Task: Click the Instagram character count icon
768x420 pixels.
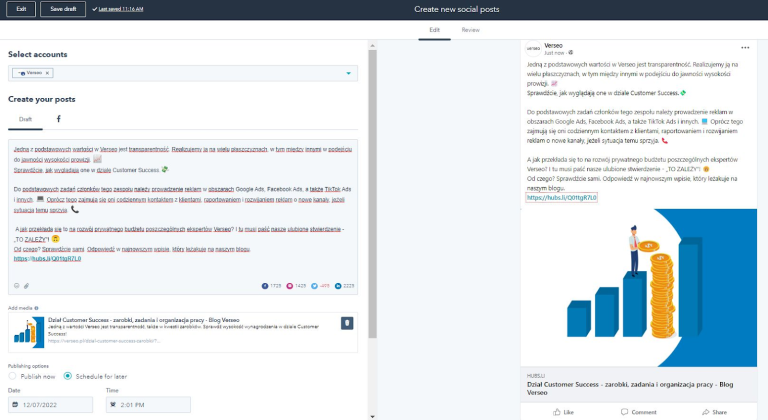Action: click(289, 286)
